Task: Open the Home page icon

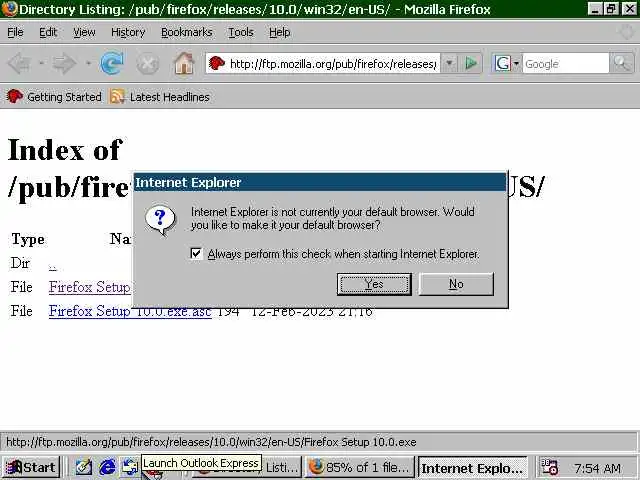Action: click(x=184, y=63)
